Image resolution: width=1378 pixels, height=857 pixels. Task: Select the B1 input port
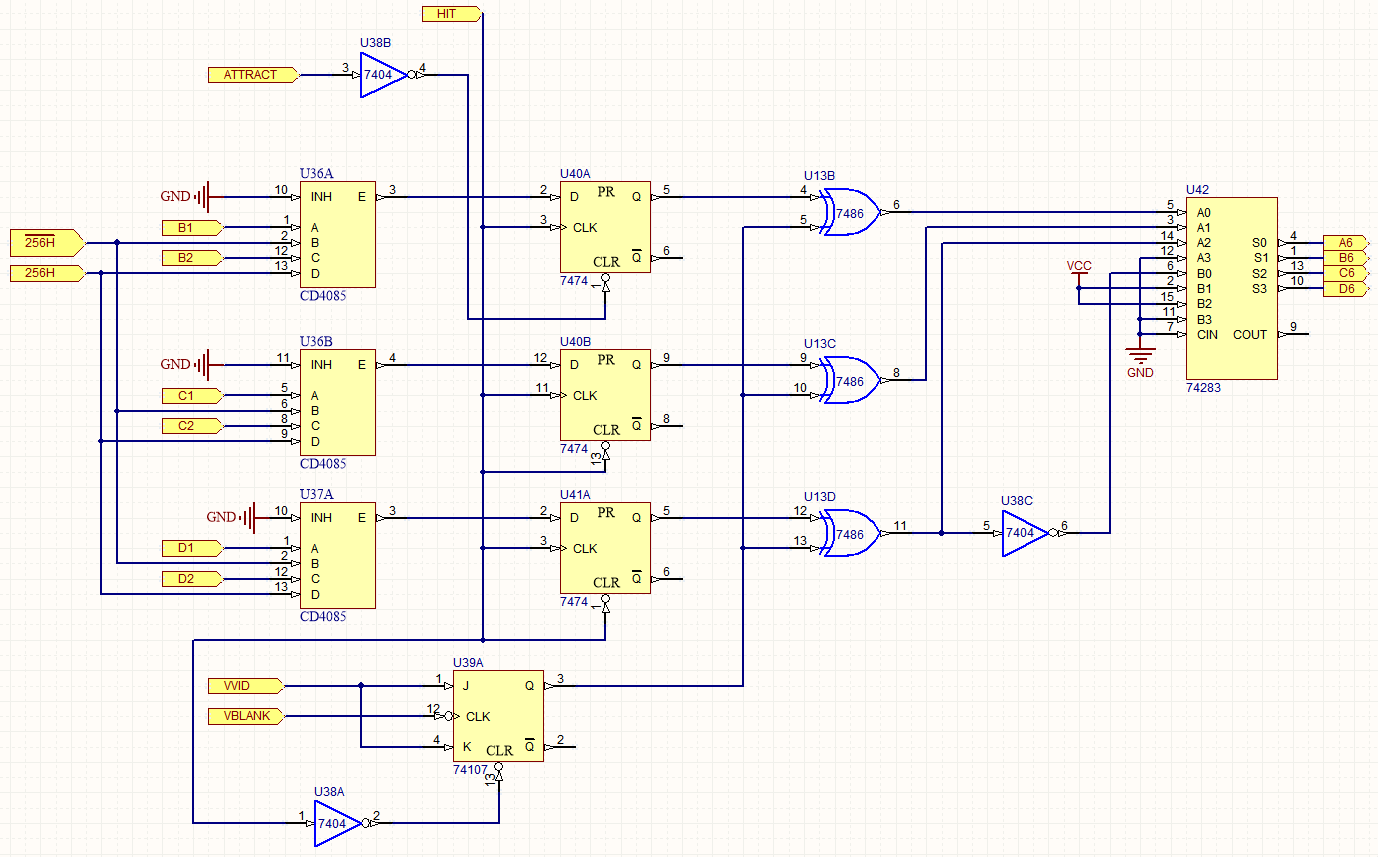pos(192,228)
